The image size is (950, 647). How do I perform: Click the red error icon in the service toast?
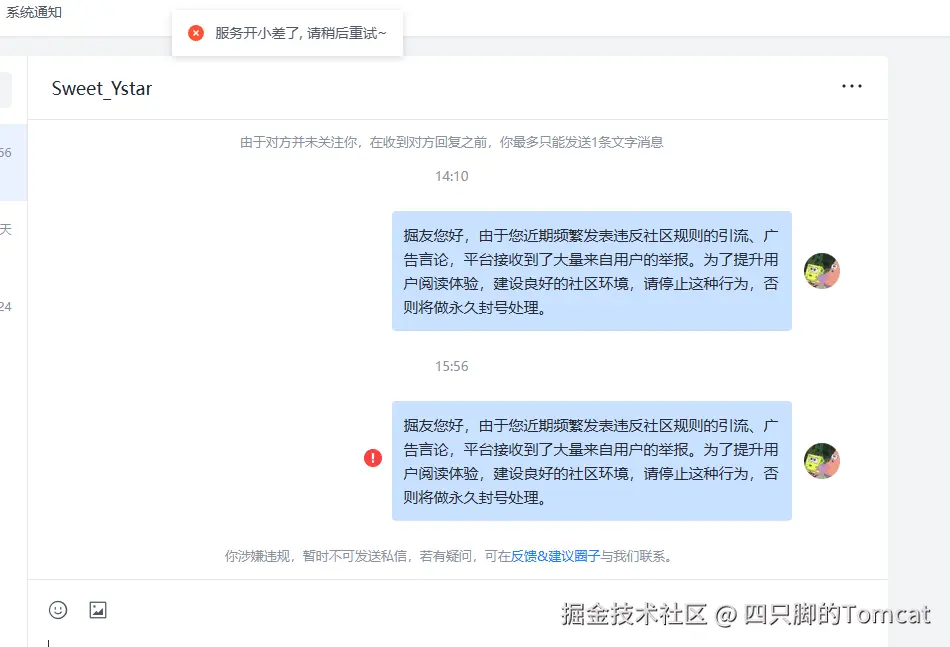[194, 32]
